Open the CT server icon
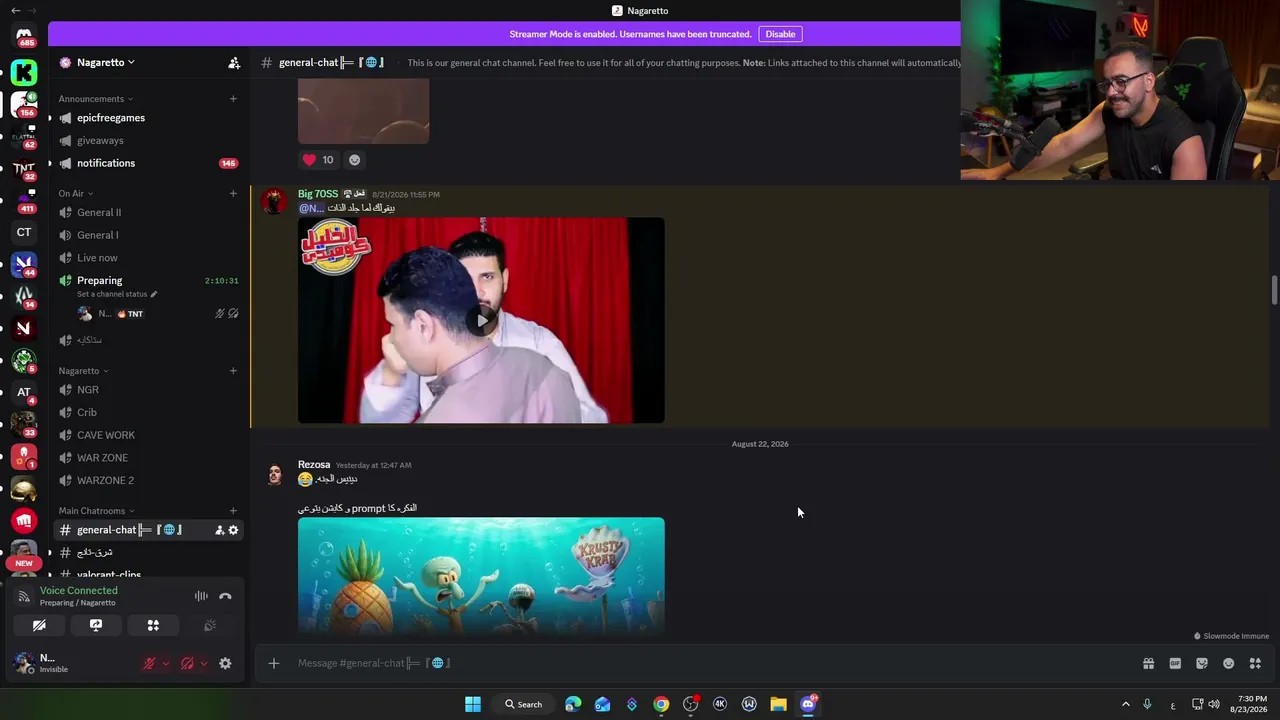Viewport: 1280px width, 720px height. click(x=24, y=232)
